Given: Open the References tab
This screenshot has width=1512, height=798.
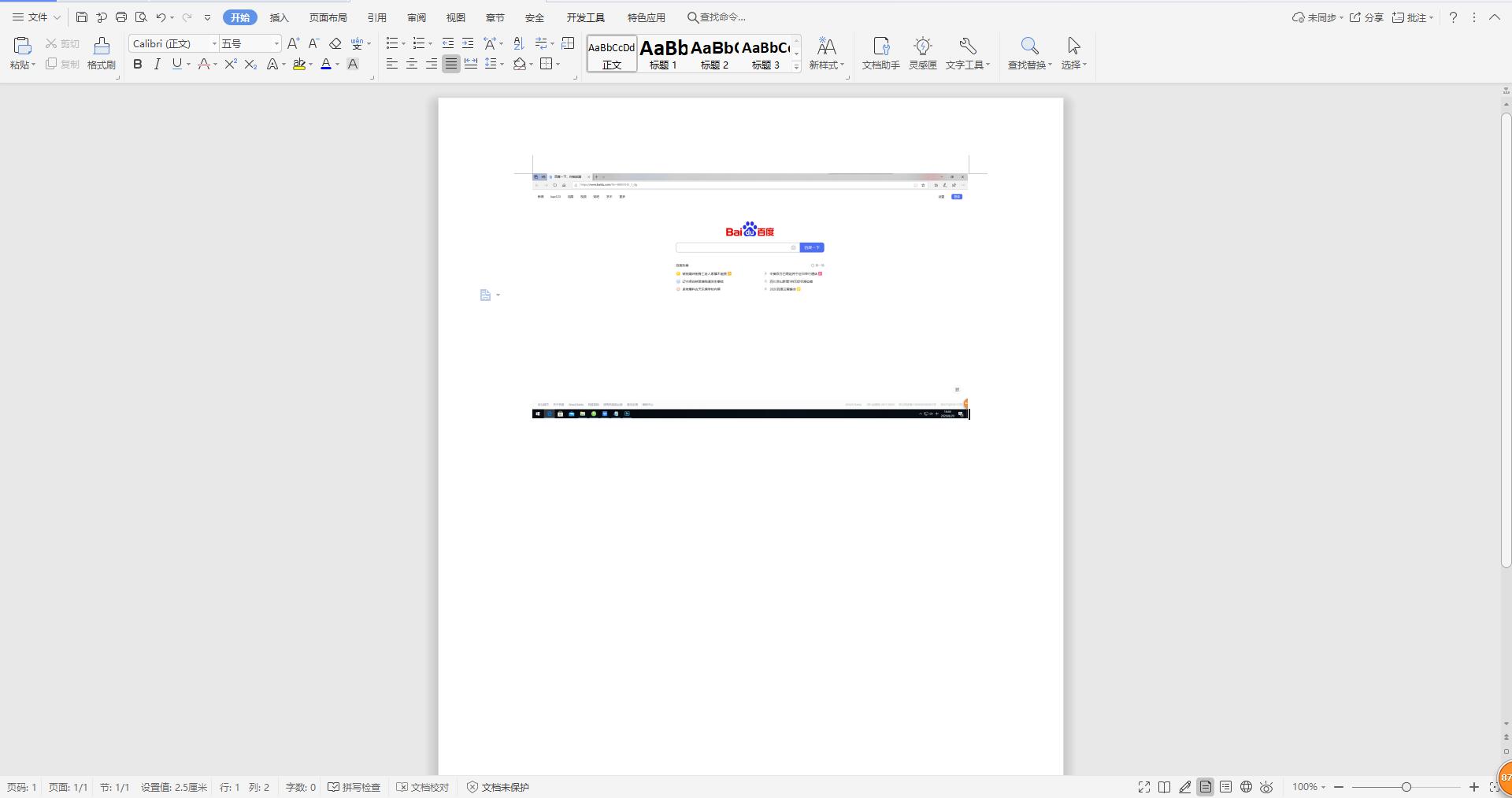Looking at the screenshot, I should coord(376,17).
